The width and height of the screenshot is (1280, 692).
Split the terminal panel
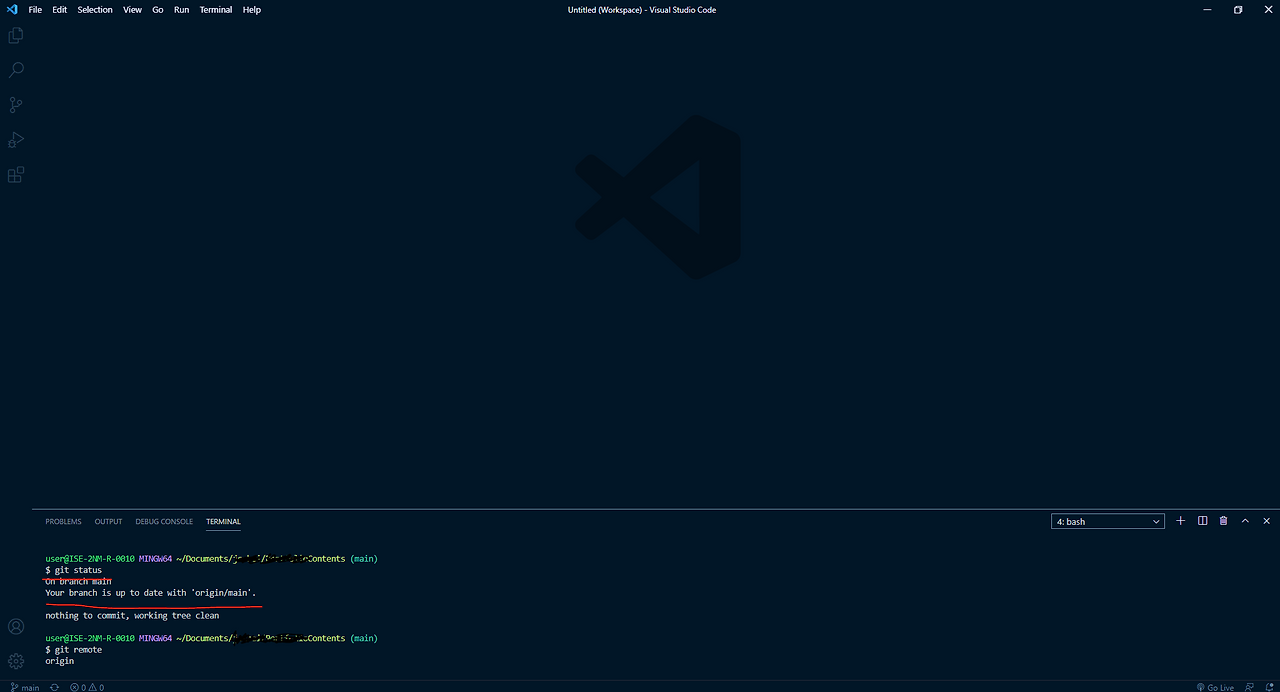(1202, 520)
